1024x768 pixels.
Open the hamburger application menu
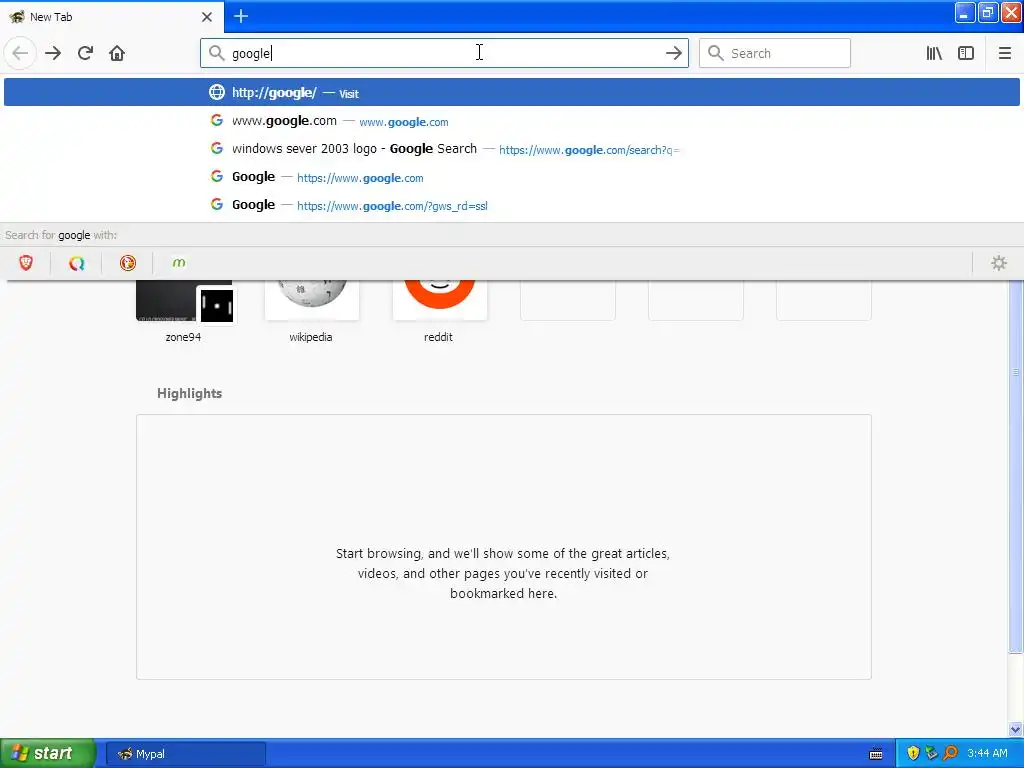tap(1004, 53)
